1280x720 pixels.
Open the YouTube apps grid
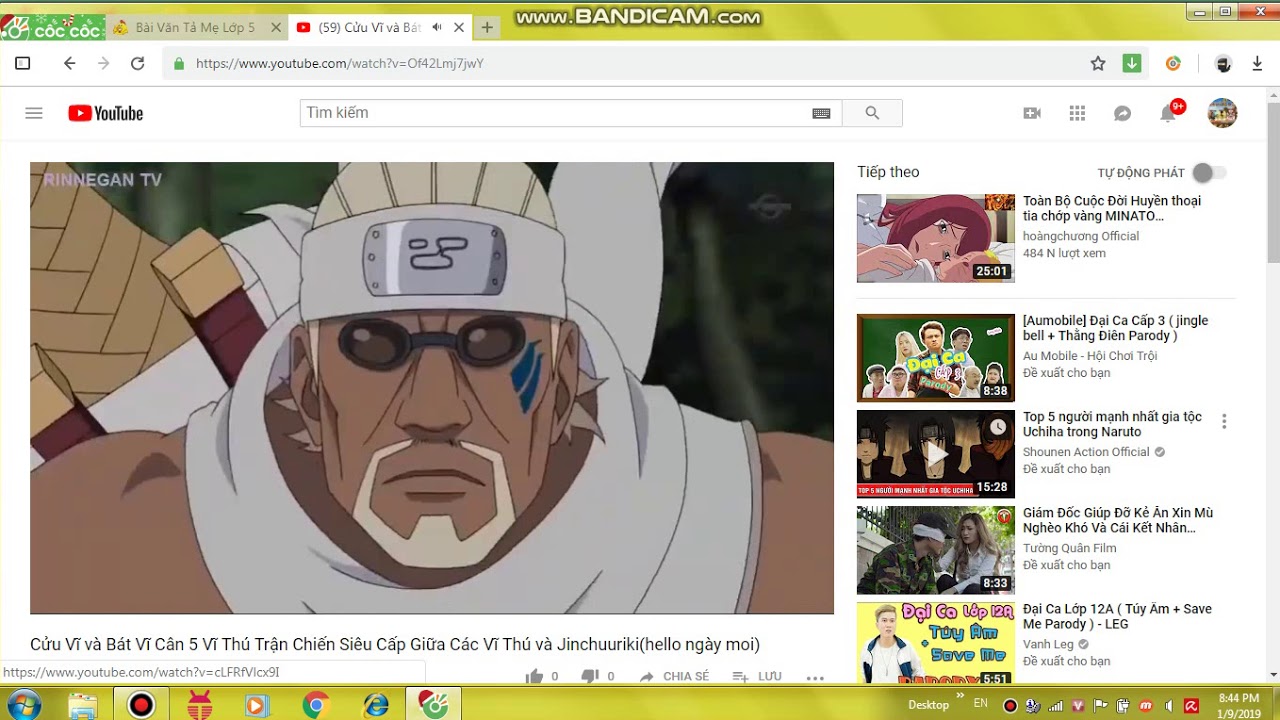pos(1077,113)
